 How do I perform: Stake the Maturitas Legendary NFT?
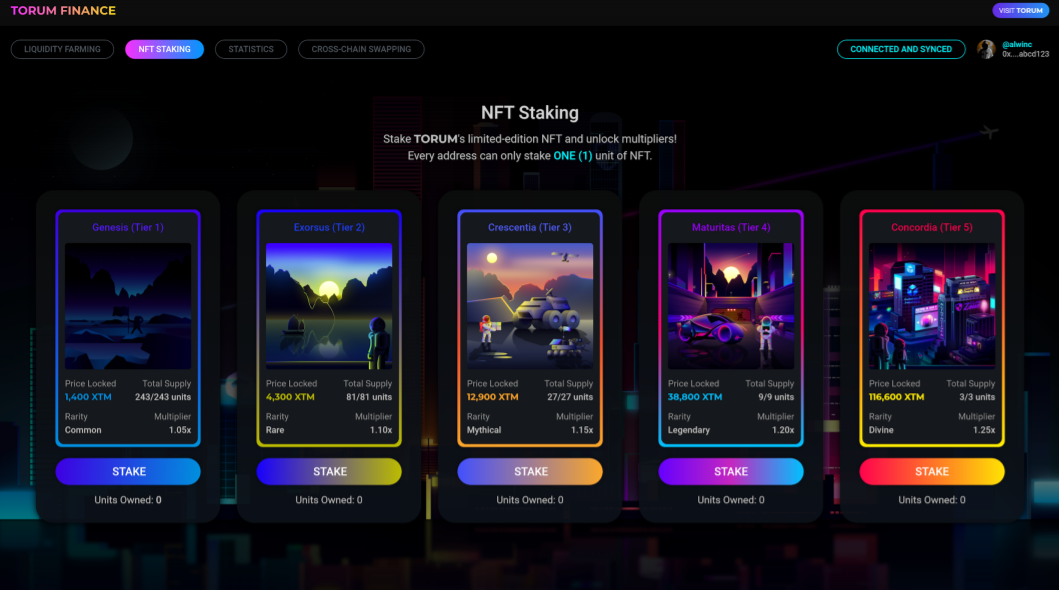(731, 471)
